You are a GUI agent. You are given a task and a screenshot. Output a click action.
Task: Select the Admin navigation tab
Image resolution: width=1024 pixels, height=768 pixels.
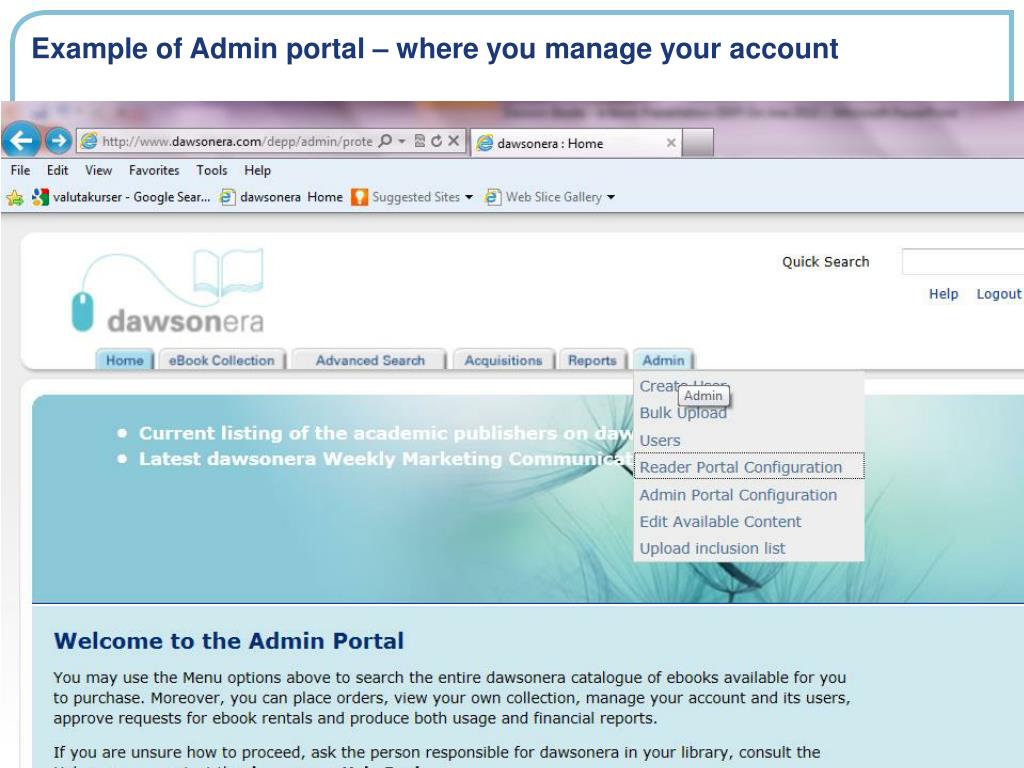point(664,360)
